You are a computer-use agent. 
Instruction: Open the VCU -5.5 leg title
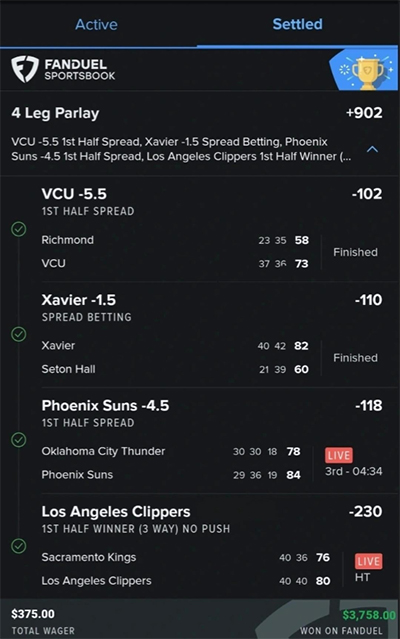(74, 194)
